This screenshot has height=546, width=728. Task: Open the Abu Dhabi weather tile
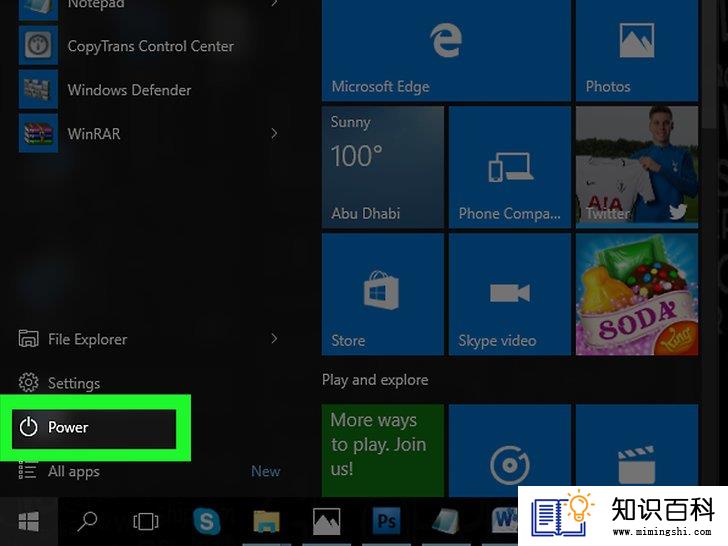tap(383, 167)
